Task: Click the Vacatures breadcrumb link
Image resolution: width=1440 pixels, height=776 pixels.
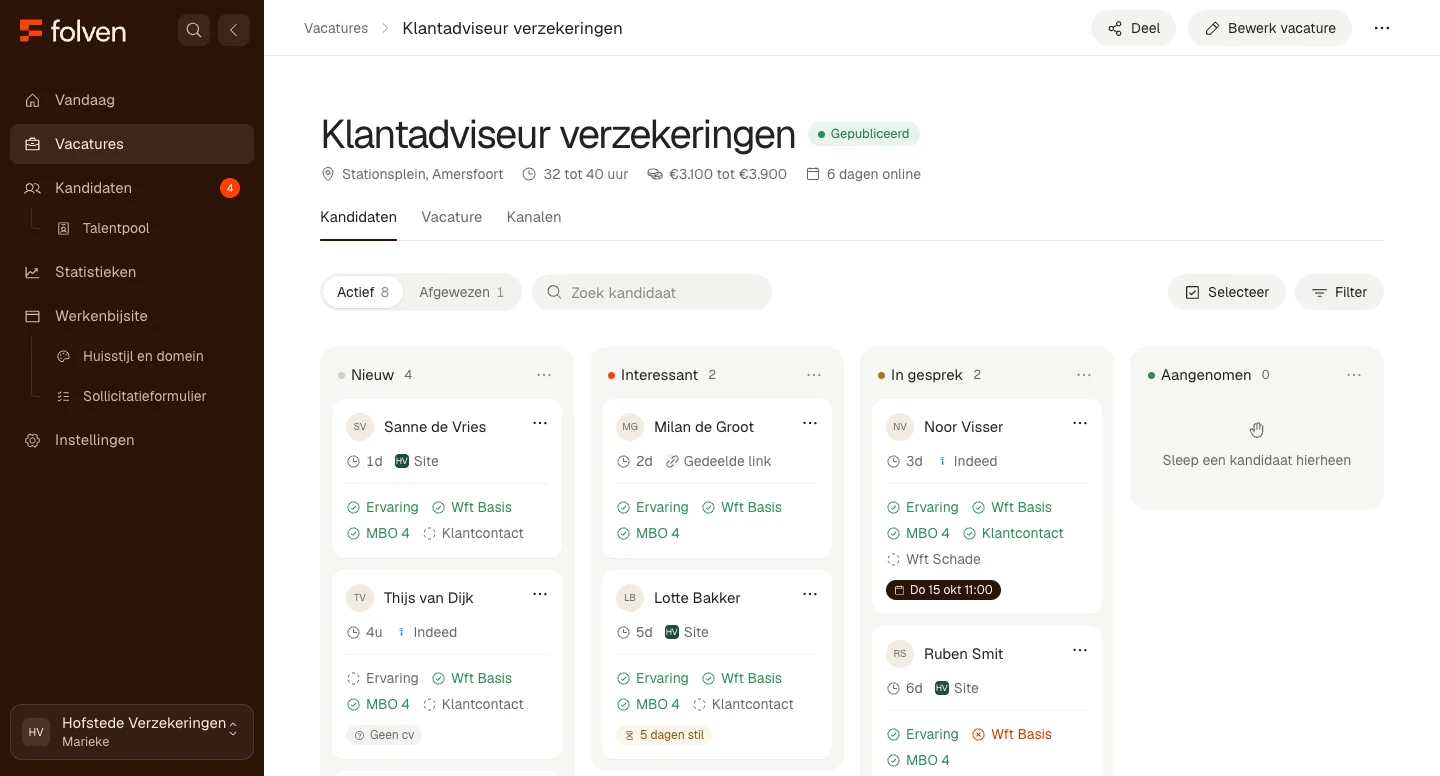Action: pyautogui.click(x=336, y=28)
